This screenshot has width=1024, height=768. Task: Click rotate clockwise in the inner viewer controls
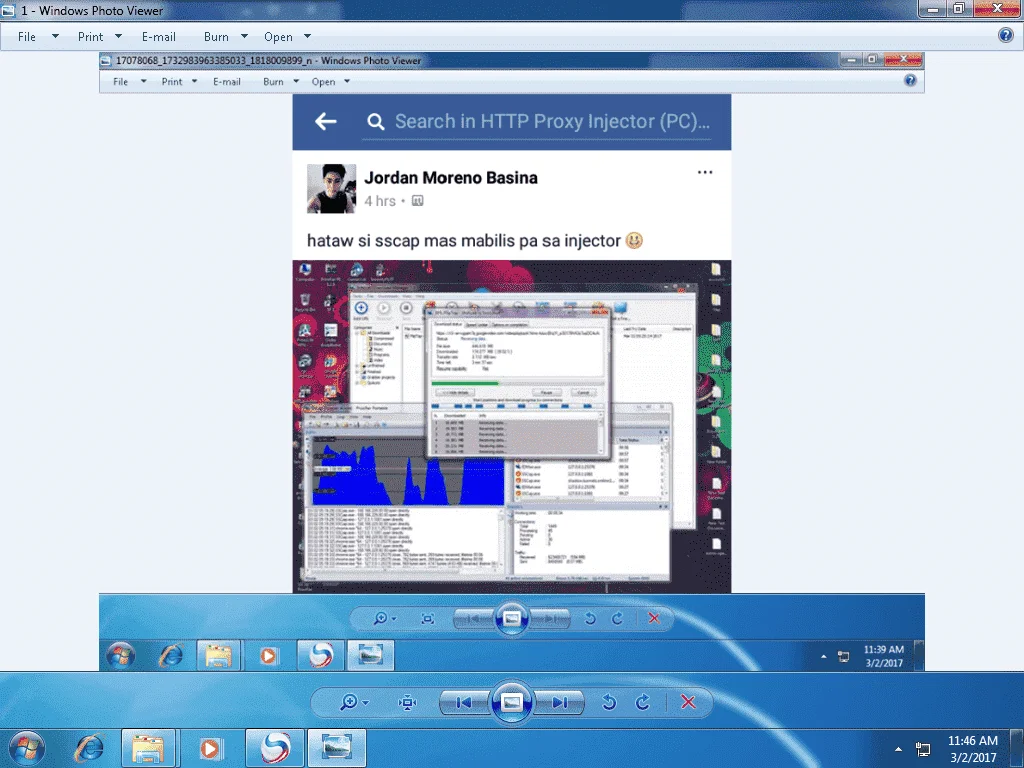617,618
